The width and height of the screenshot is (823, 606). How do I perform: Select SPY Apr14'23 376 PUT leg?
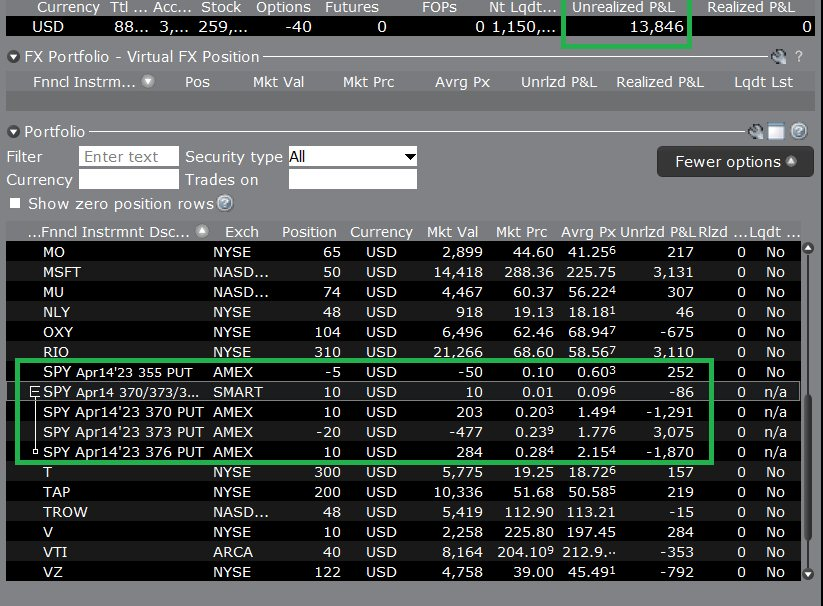pos(403,452)
